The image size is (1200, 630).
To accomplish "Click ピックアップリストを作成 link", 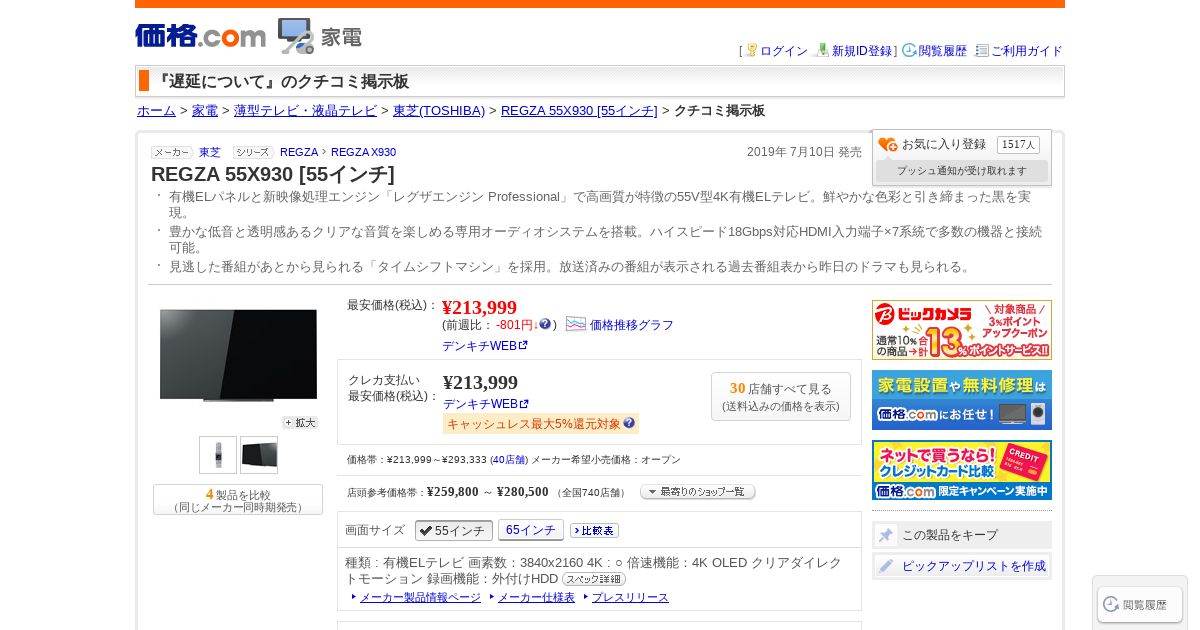I will pos(974,566).
